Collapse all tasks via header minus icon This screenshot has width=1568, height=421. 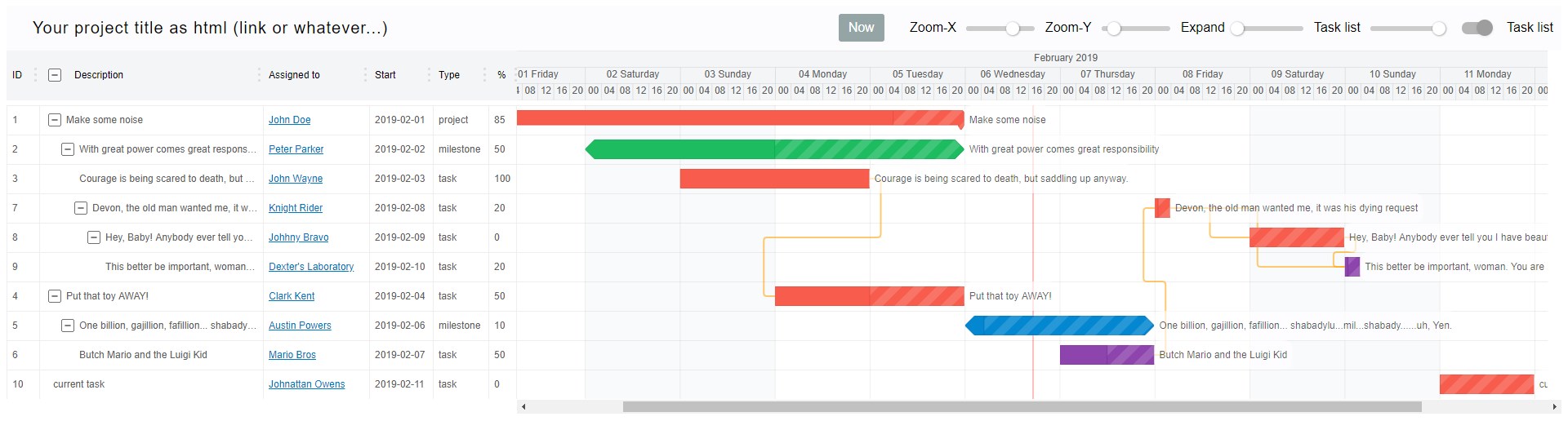click(55, 75)
